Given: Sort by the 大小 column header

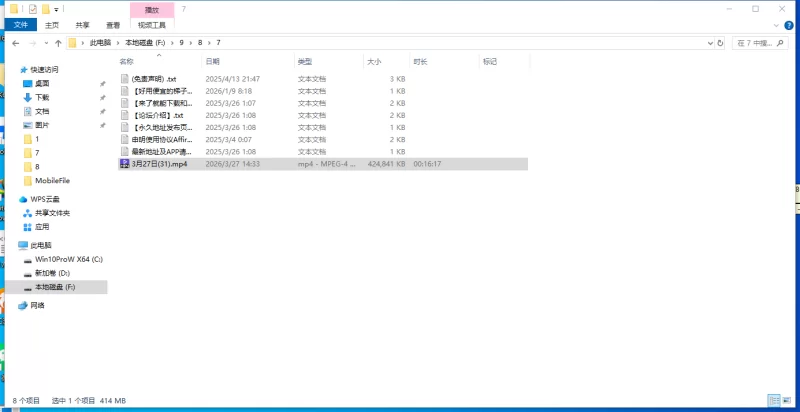Looking at the screenshot, I should coord(386,62).
